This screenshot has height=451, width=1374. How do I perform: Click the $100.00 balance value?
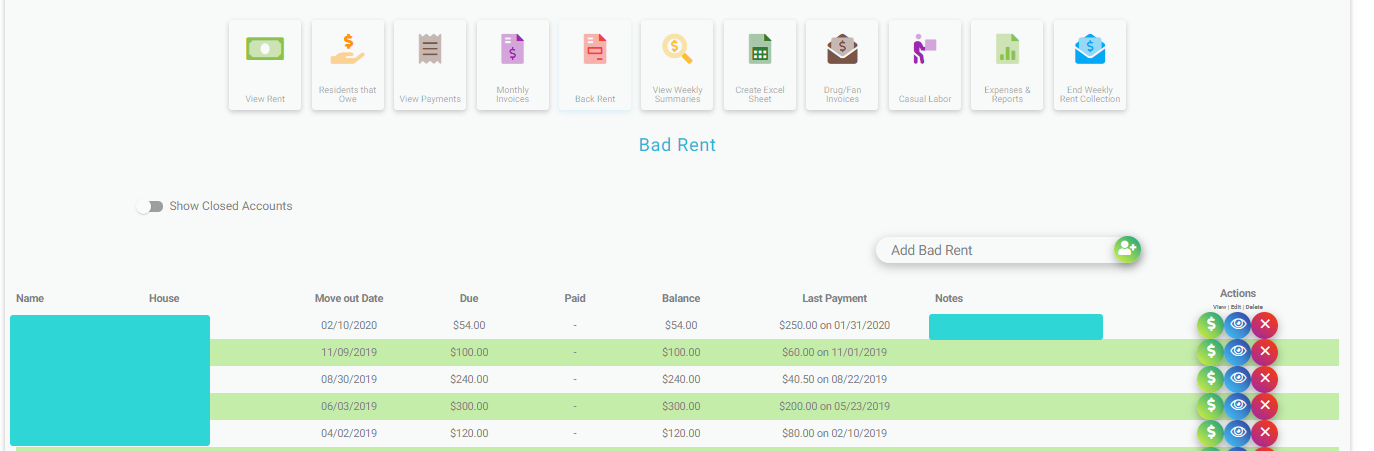[x=681, y=352]
